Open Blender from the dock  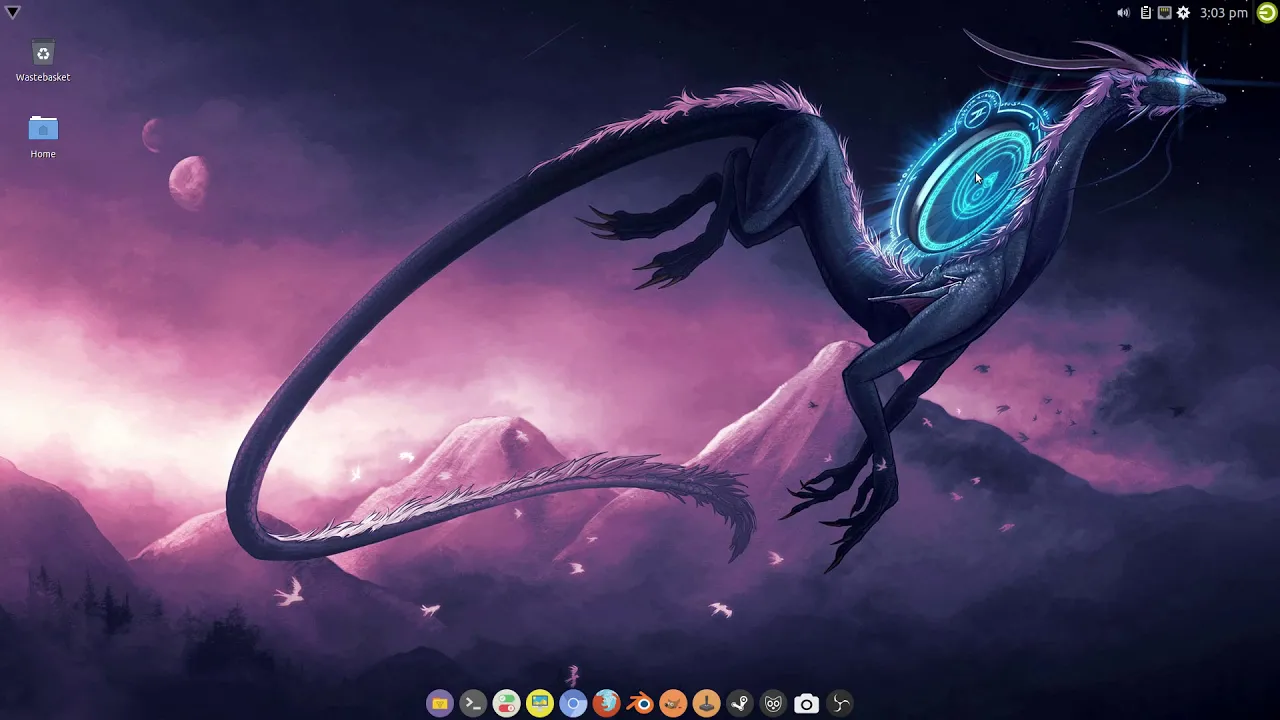640,704
